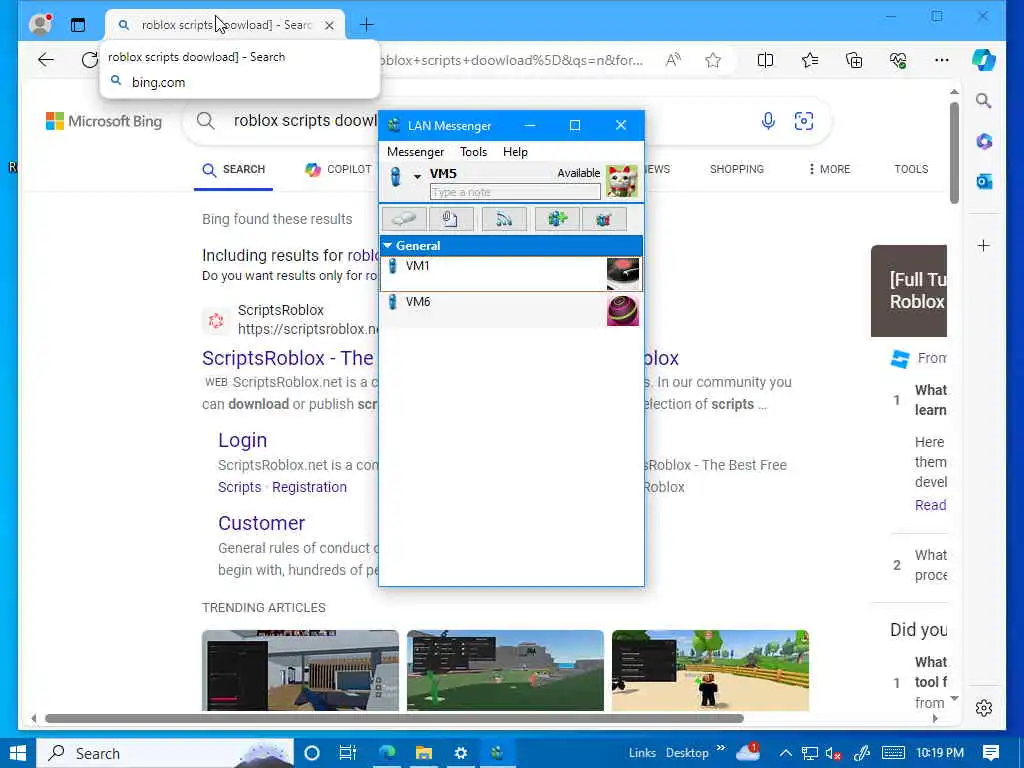The height and width of the screenshot is (768, 1024).
Task: Close the roblox scripts search tab
Action: pos(329,25)
